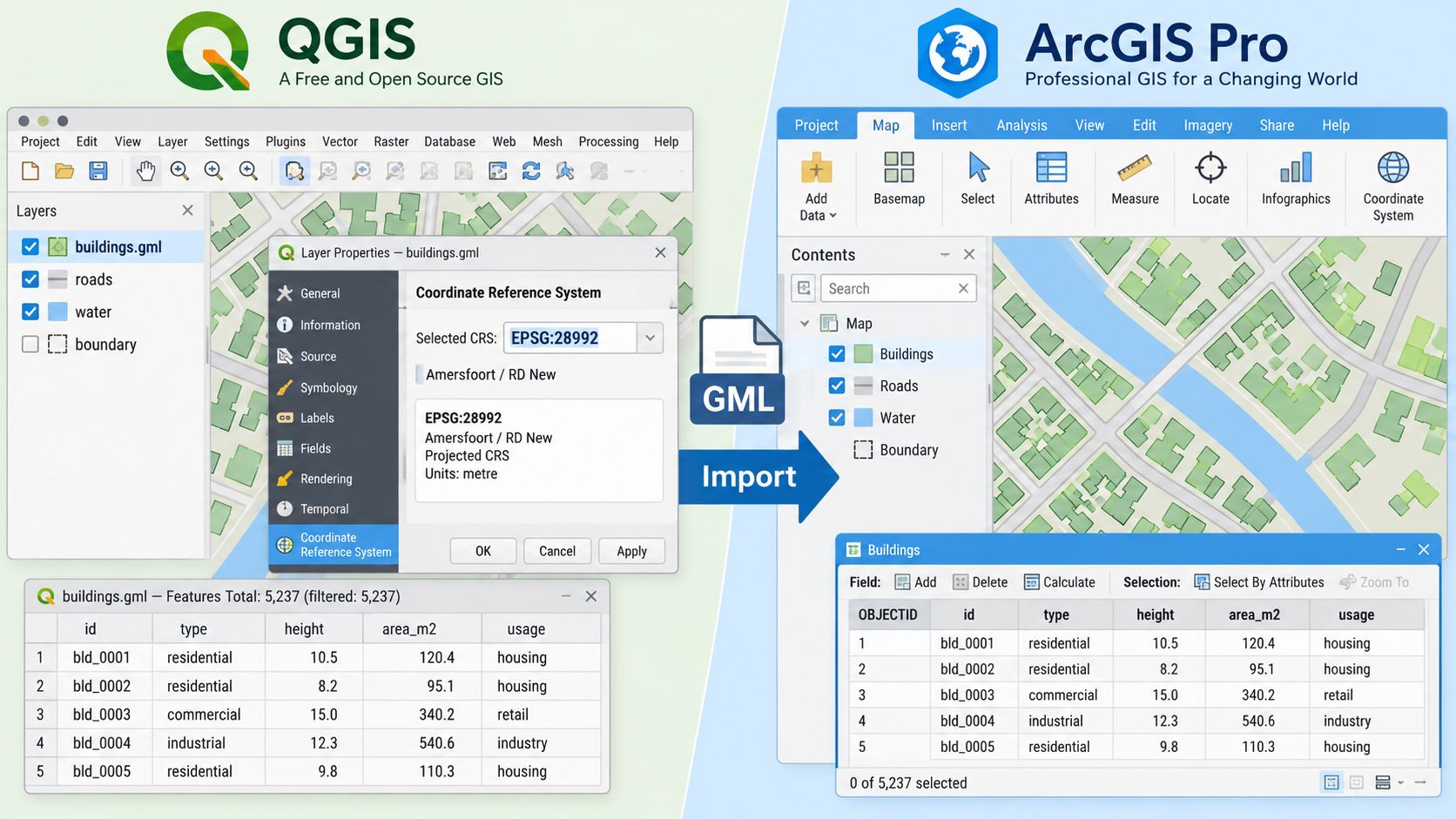
Task: Click the QGIS New Project icon
Action: pyautogui.click(x=30, y=171)
